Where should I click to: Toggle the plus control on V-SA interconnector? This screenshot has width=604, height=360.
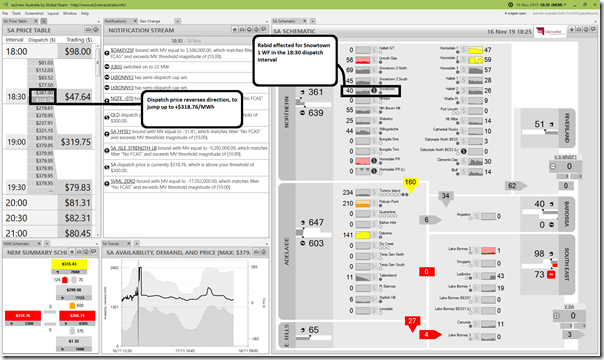pos(557,316)
